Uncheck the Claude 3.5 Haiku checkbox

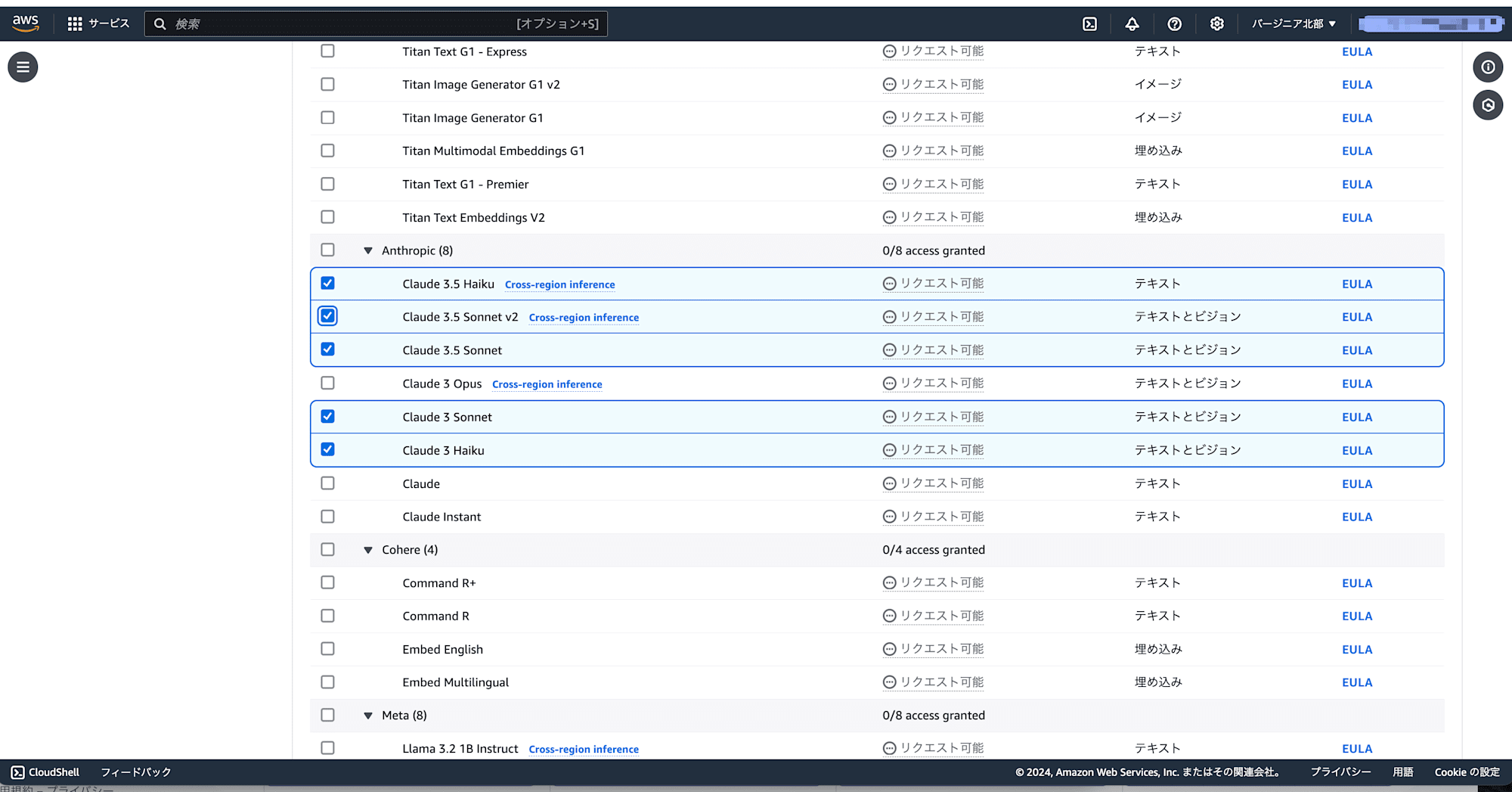coord(327,283)
